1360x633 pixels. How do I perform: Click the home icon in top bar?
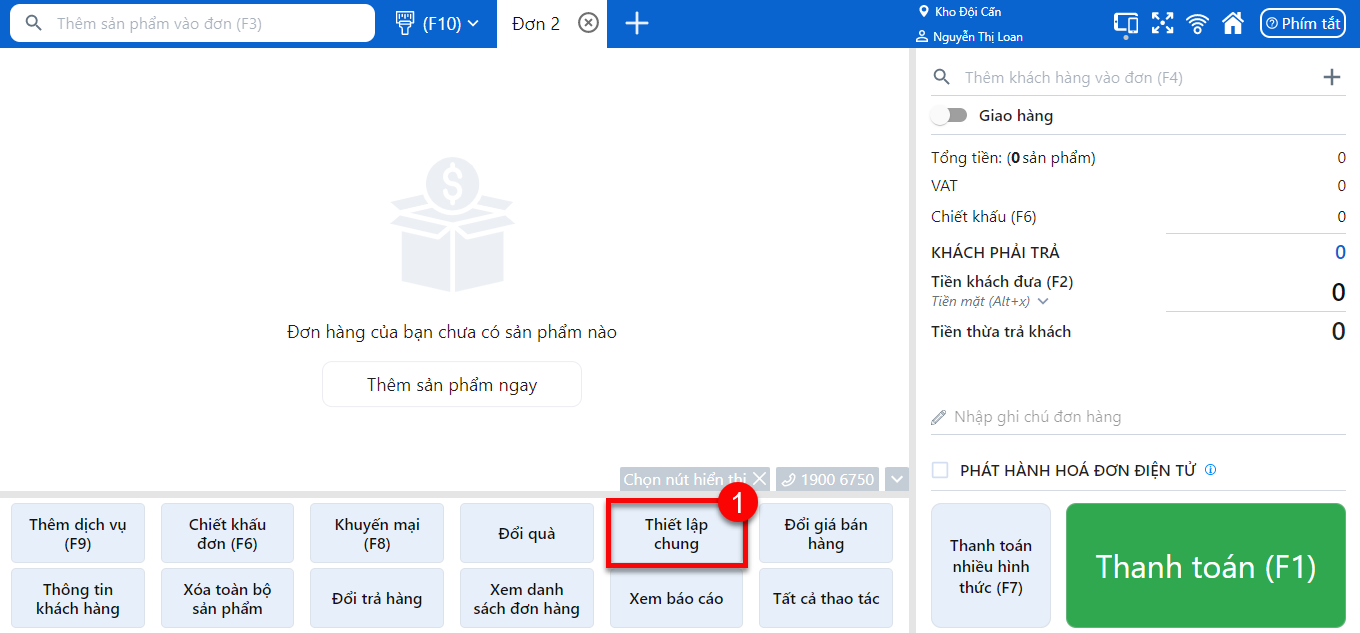point(1233,23)
